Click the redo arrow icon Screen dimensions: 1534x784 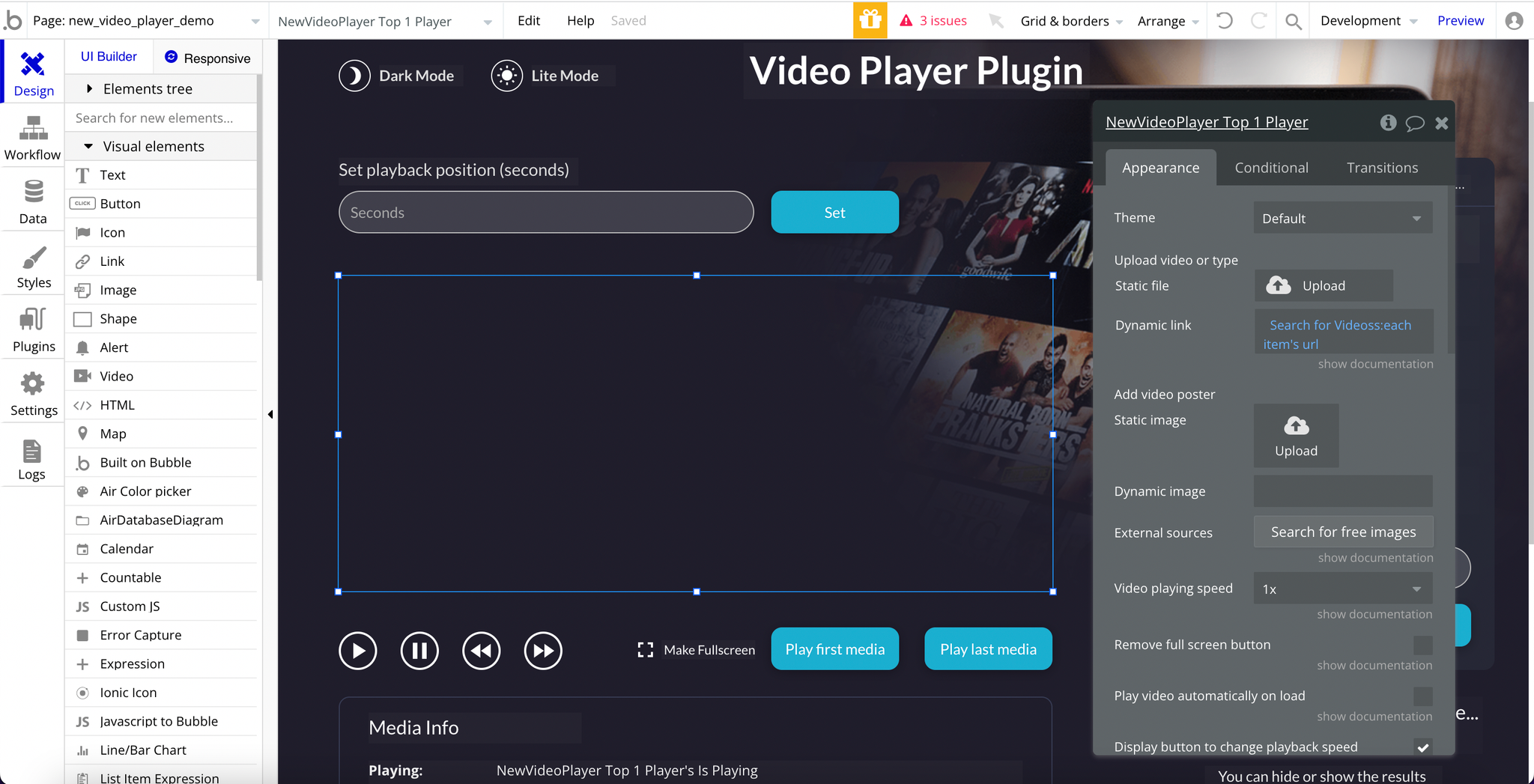tap(1259, 20)
